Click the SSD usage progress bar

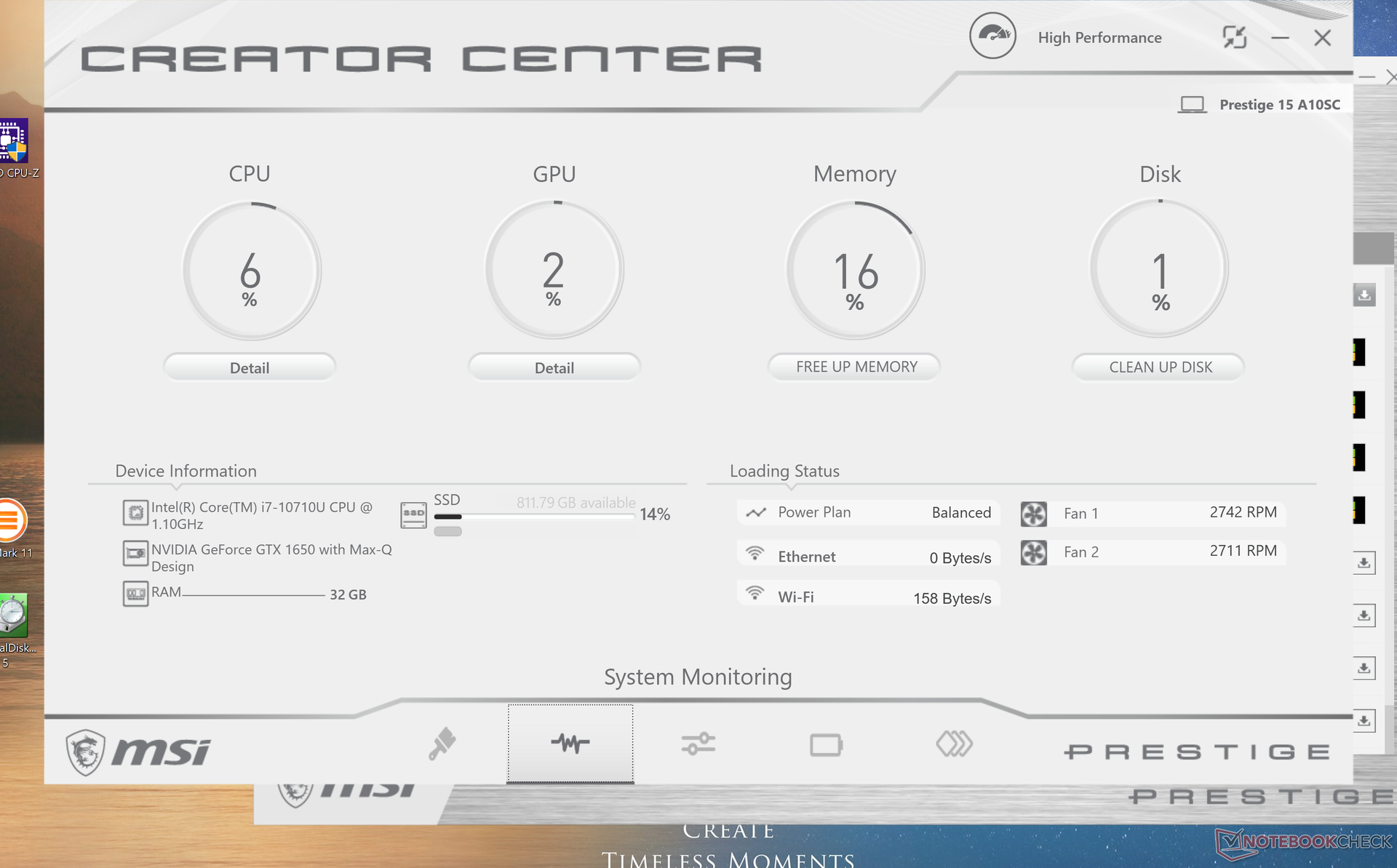[x=534, y=517]
